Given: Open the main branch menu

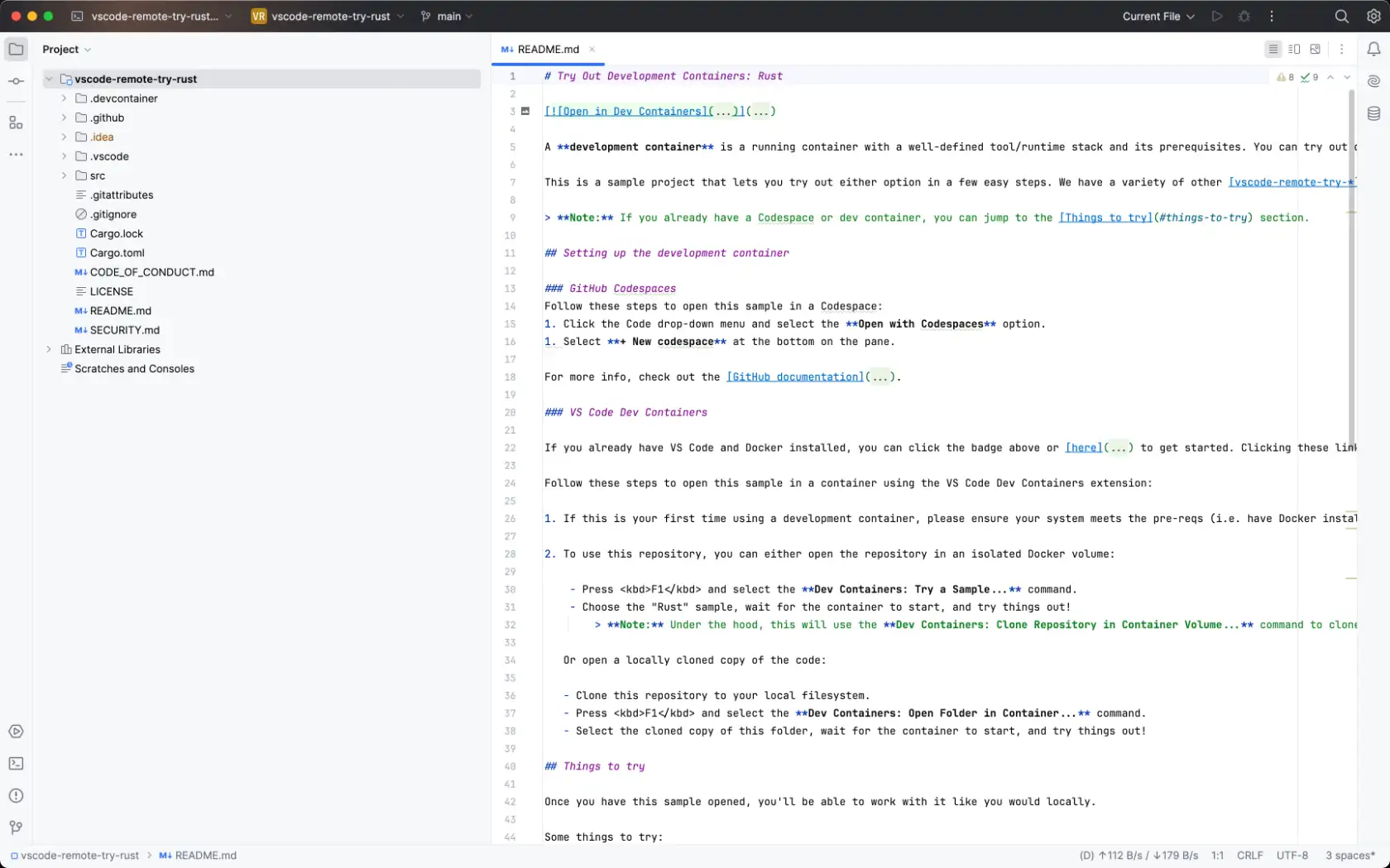Looking at the screenshot, I should [x=447, y=16].
